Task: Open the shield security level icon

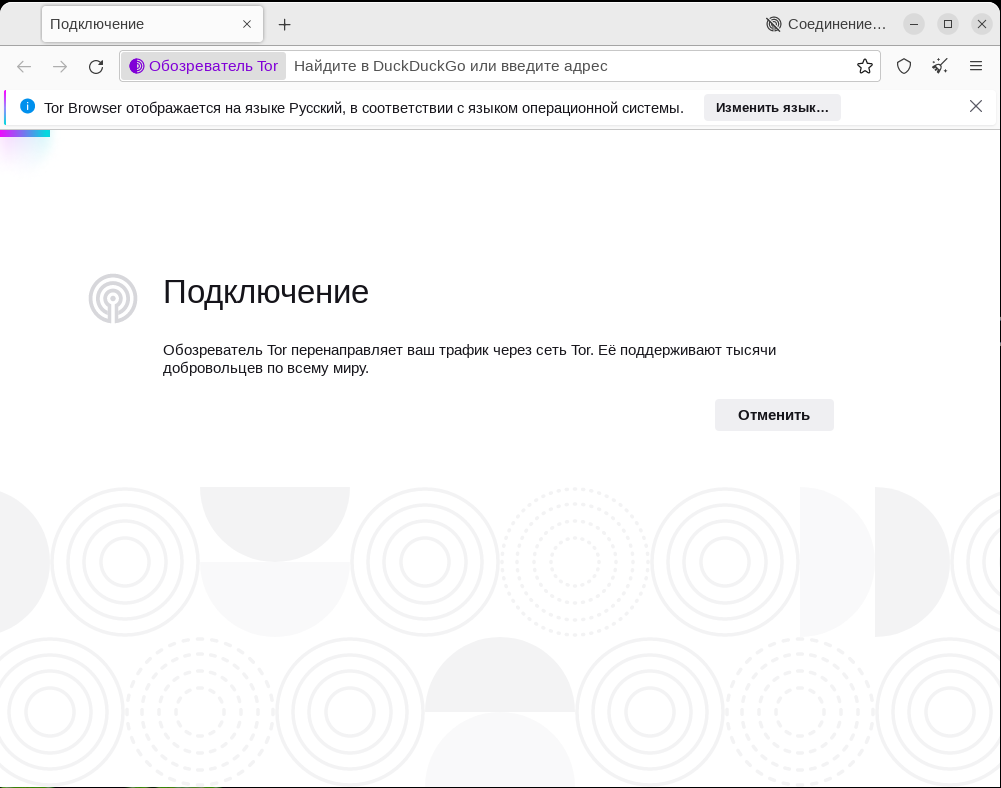Action: coord(903,66)
